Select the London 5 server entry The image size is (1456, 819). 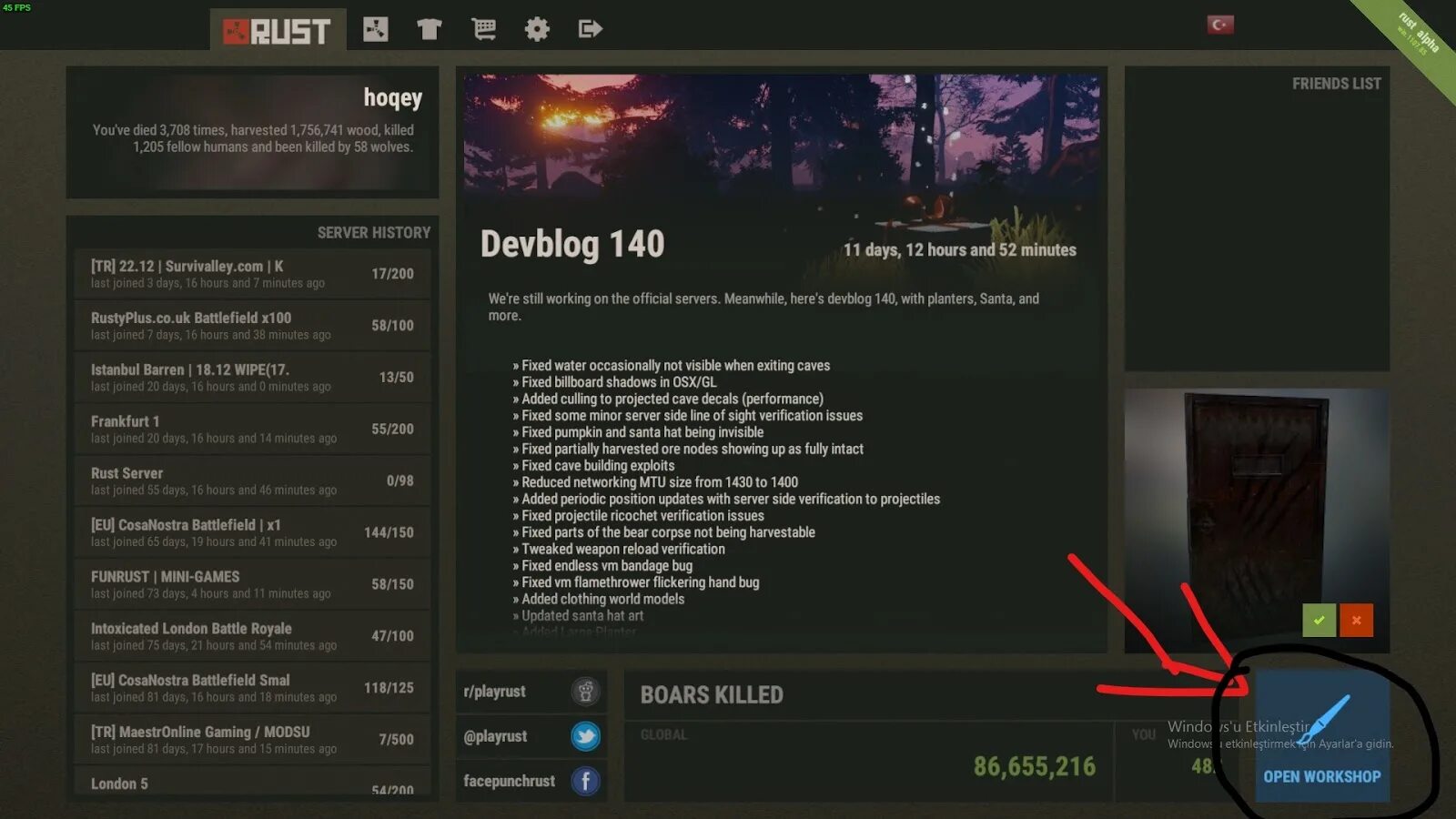click(252, 782)
